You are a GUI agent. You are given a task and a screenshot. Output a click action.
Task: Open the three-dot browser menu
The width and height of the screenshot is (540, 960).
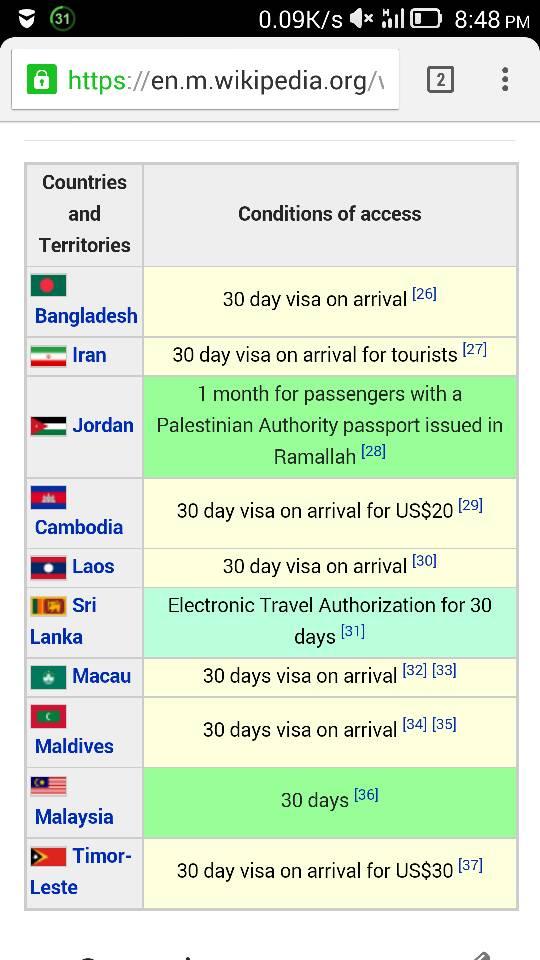(x=504, y=80)
